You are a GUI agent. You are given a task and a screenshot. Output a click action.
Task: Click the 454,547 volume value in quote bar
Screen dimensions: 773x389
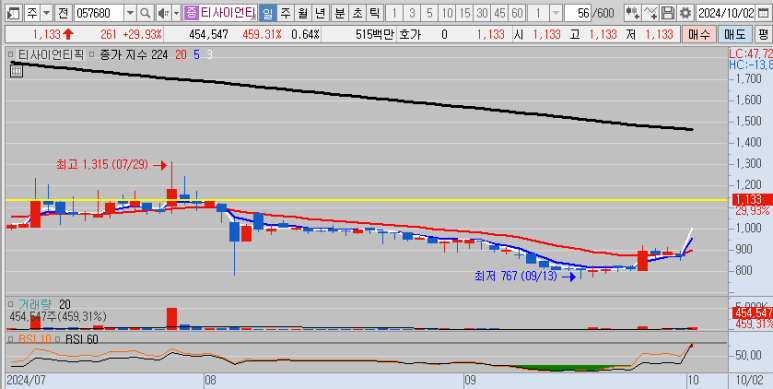coord(209,35)
